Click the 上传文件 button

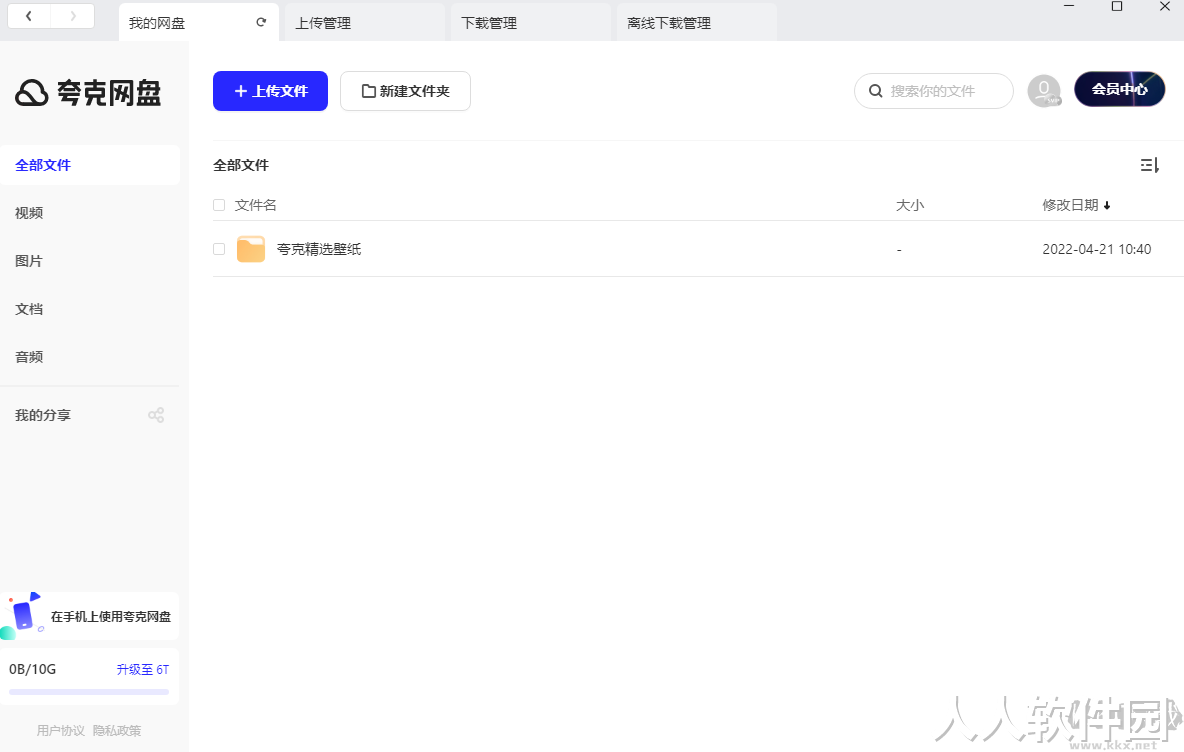pos(270,91)
